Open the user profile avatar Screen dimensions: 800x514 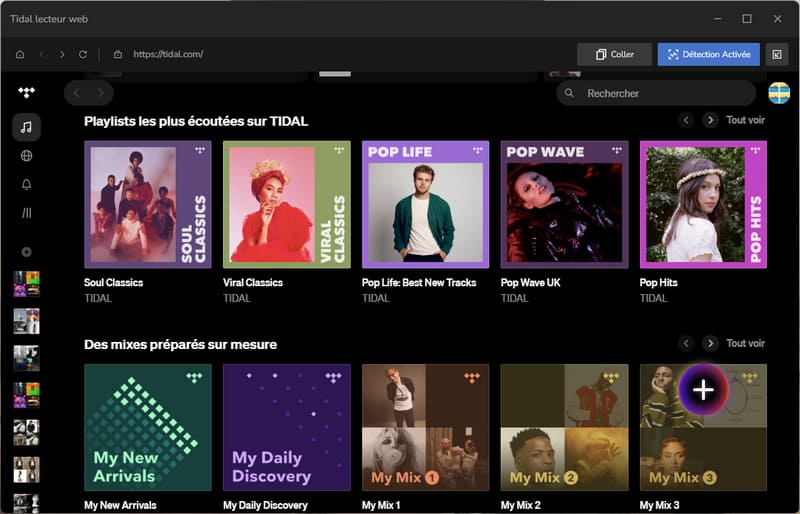pos(779,93)
